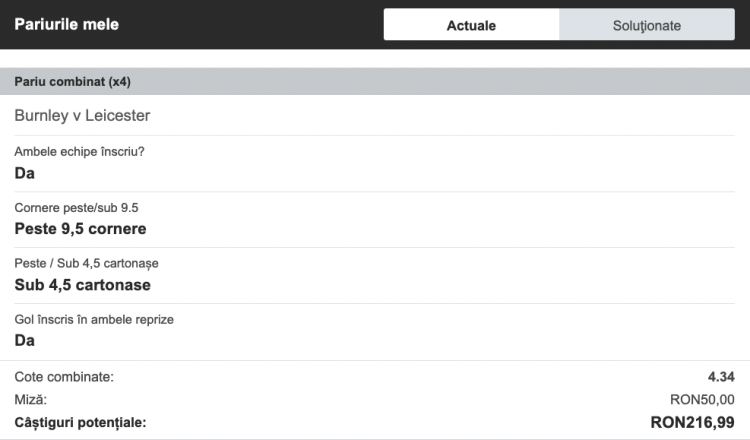Click Da selection under Ambele echipe înscriu
The width and height of the screenshot is (750, 440).
click(x=25, y=173)
